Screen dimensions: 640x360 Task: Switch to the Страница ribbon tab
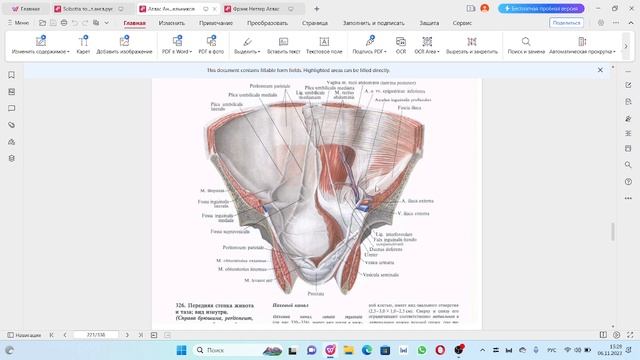click(315, 23)
